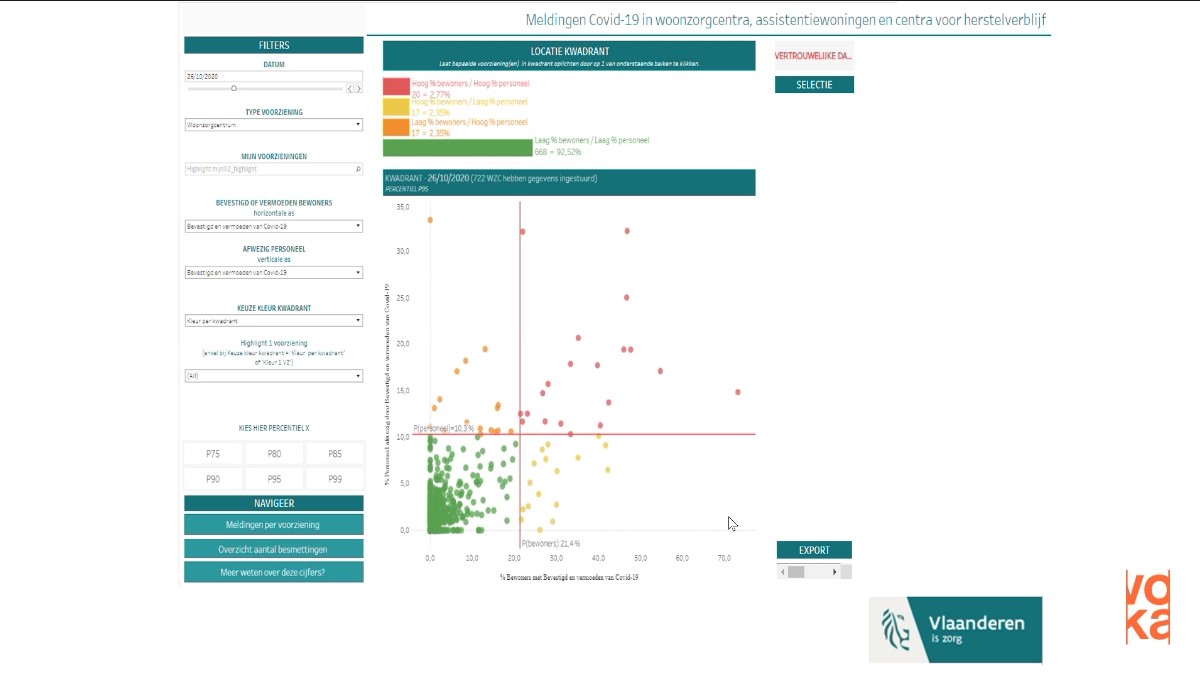1200x680 pixels.
Task: Click the Filters header
Action: [x=274, y=45]
